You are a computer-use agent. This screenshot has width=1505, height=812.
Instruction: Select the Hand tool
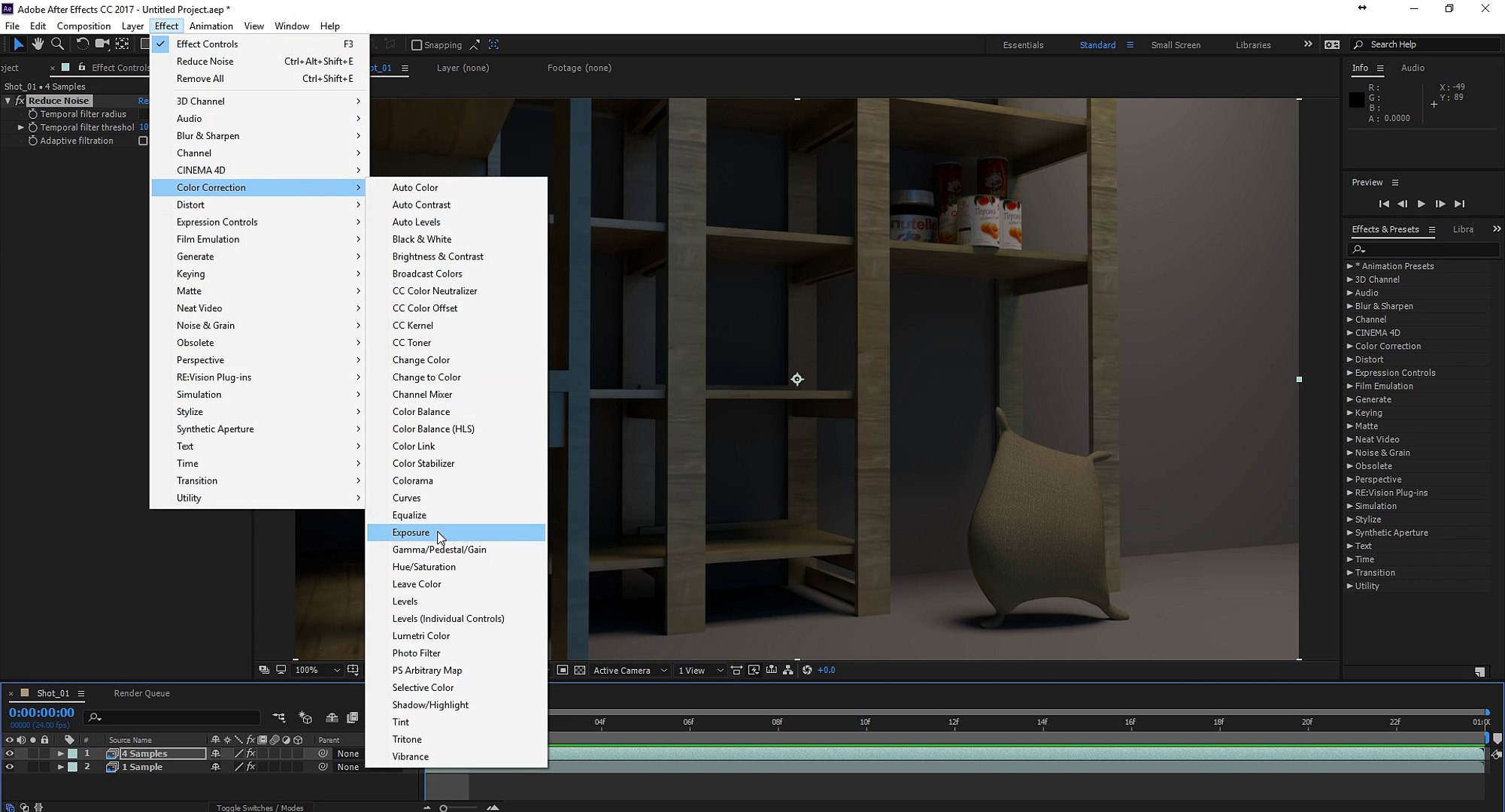[38, 44]
